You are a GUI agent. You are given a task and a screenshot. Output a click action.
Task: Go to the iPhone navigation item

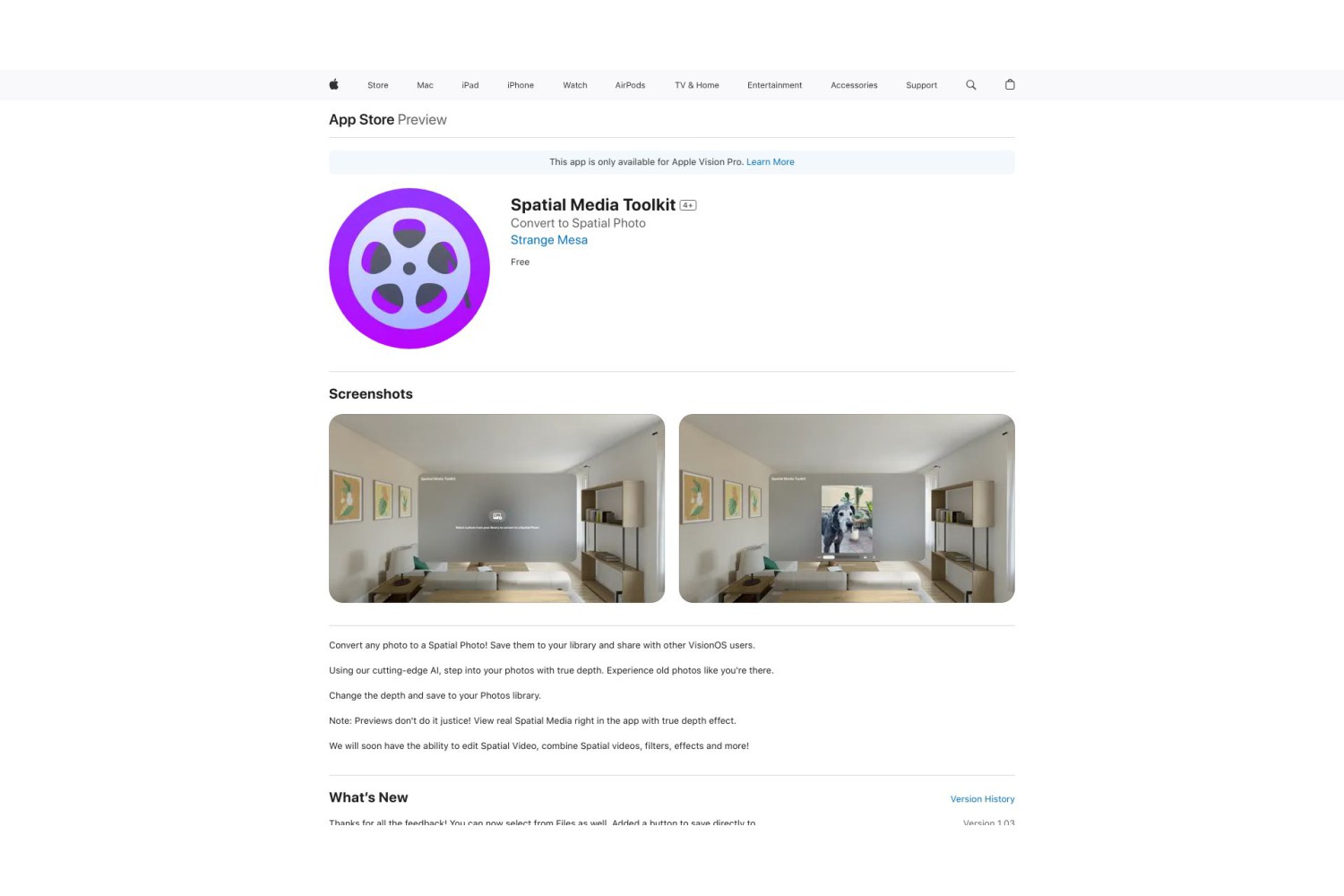tap(521, 85)
